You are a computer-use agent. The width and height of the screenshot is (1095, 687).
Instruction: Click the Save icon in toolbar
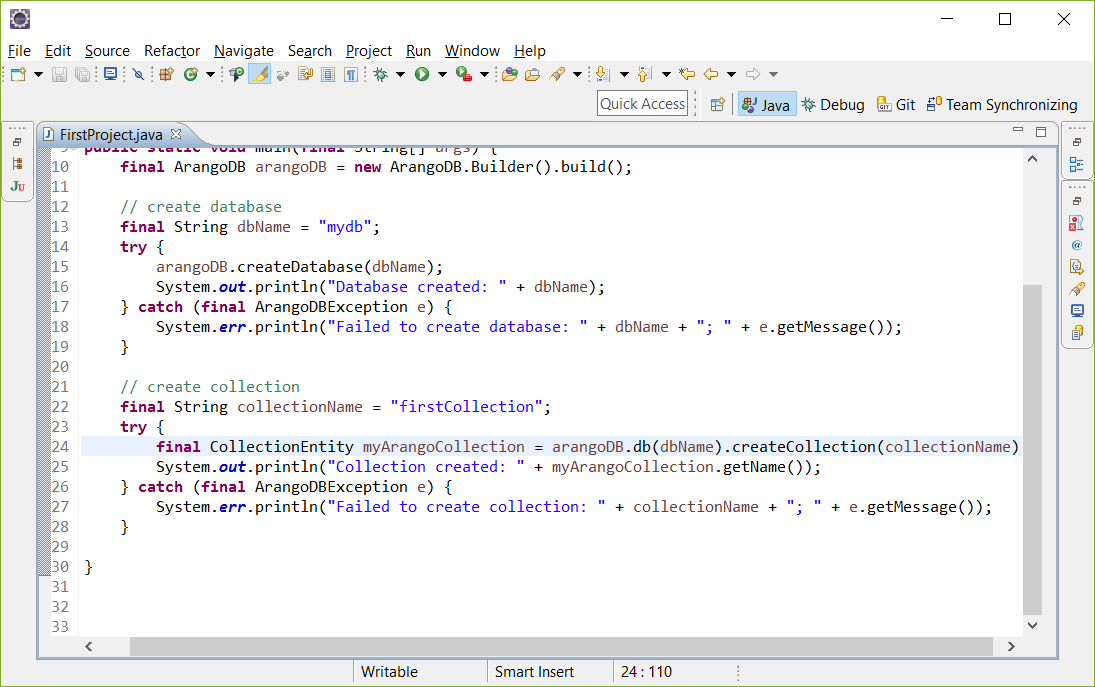click(x=59, y=74)
